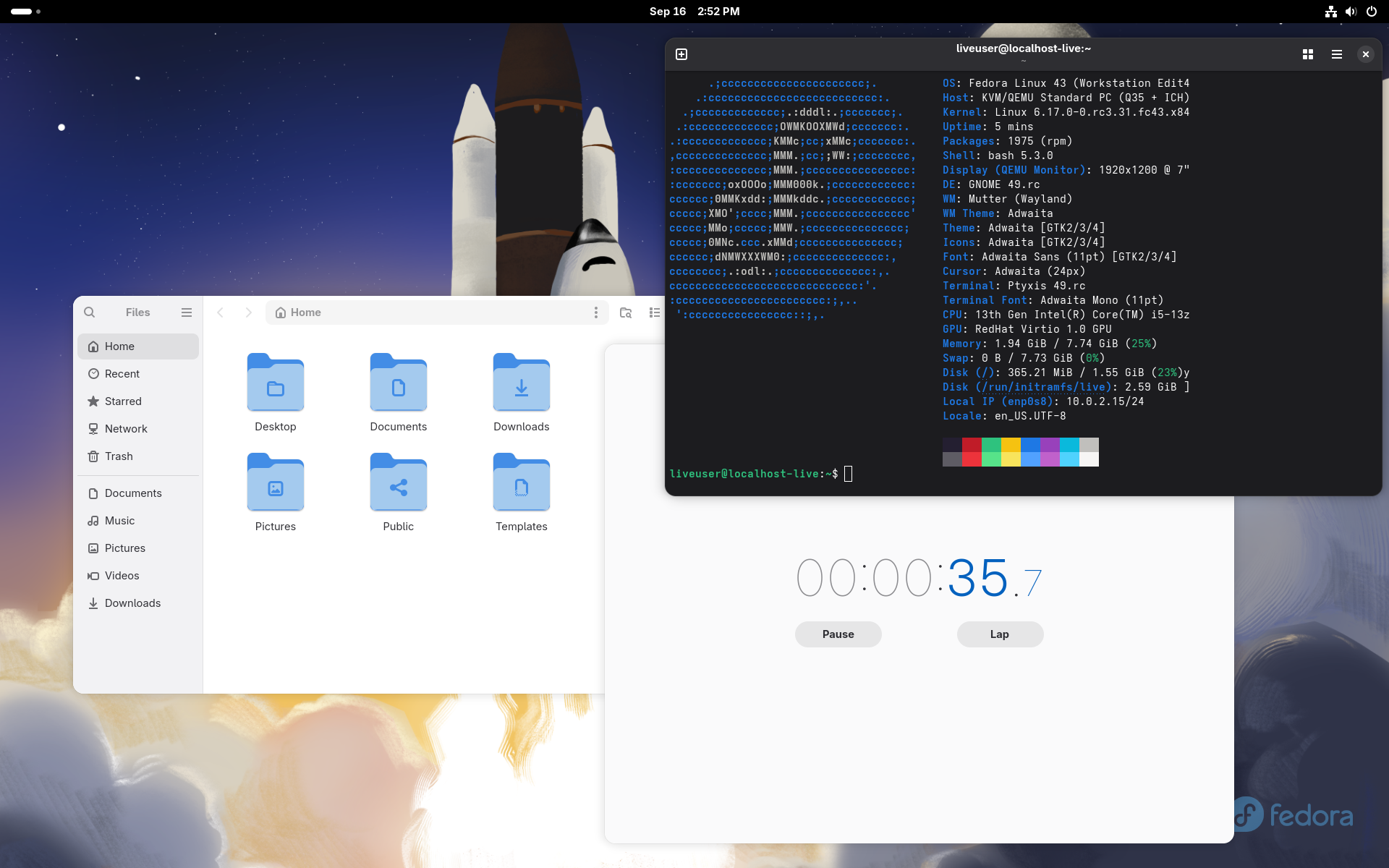Click the search-in-folder icon in path bar
This screenshot has width=1389, height=868.
pyautogui.click(x=625, y=312)
